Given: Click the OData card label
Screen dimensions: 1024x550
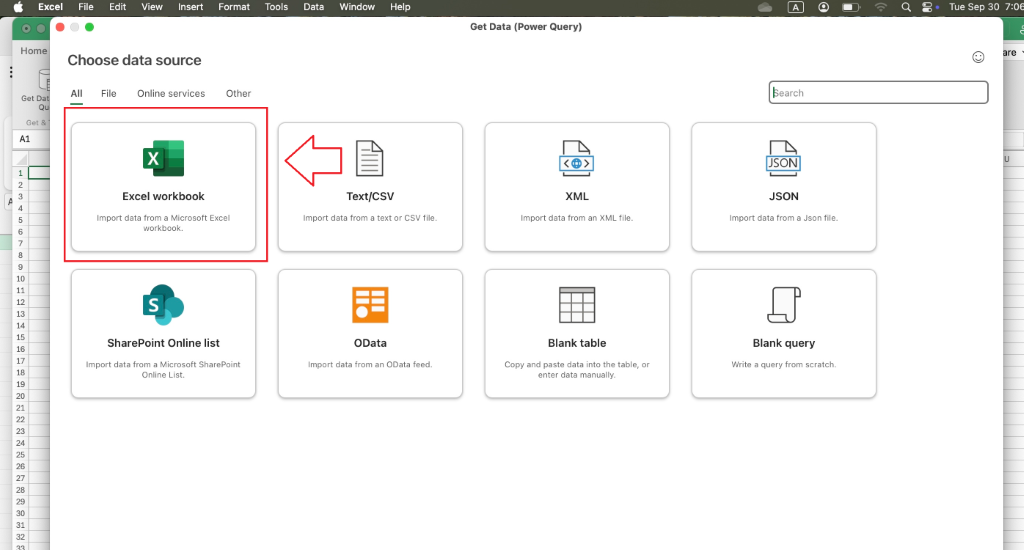Looking at the screenshot, I should click(x=370, y=343).
